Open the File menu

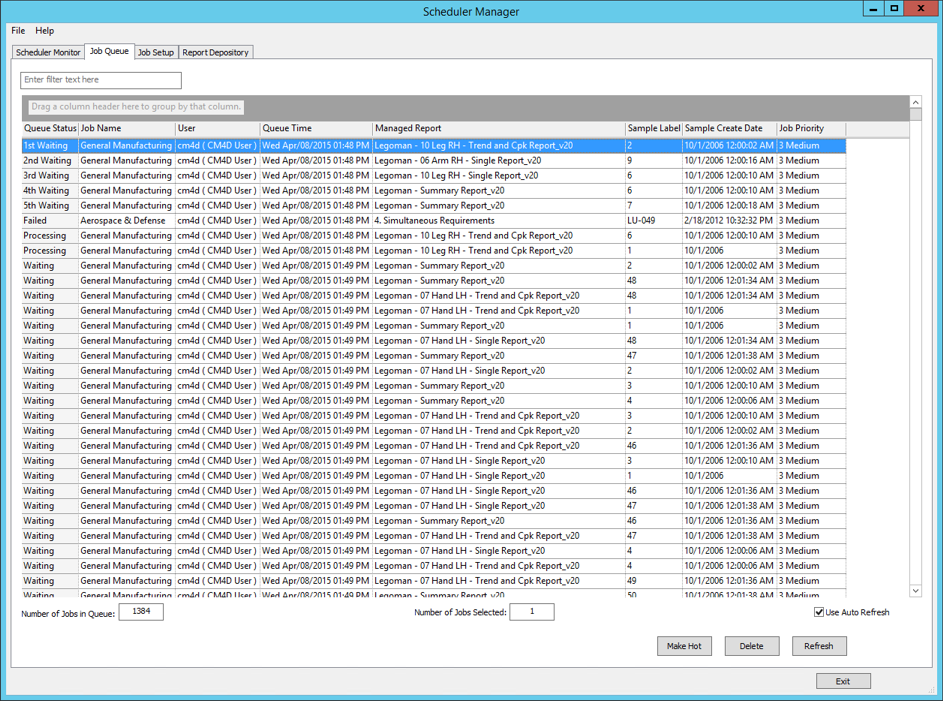tap(17, 30)
